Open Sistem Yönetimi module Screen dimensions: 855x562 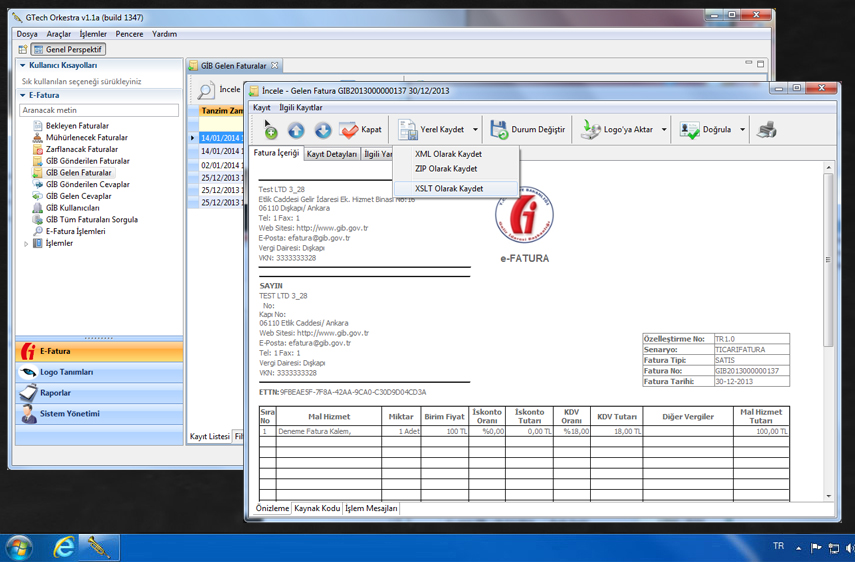[99, 414]
